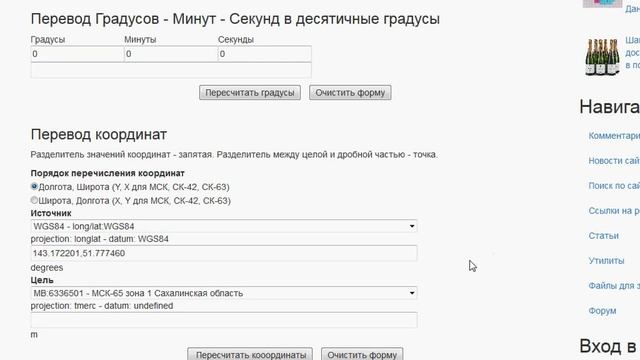The width and height of the screenshot is (640, 360).
Task: Open the Статьи navigation link
Action: pyautogui.click(x=603, y=236)
